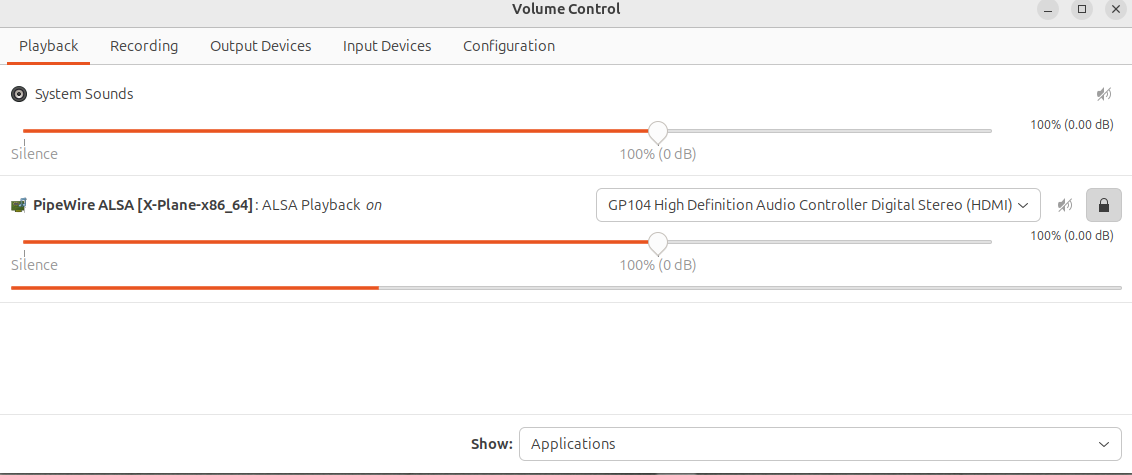Image resolution: width=1132 pixels, height=475 pixels.
Task: Switch to the Recording tab
Action: pos(144,46)
